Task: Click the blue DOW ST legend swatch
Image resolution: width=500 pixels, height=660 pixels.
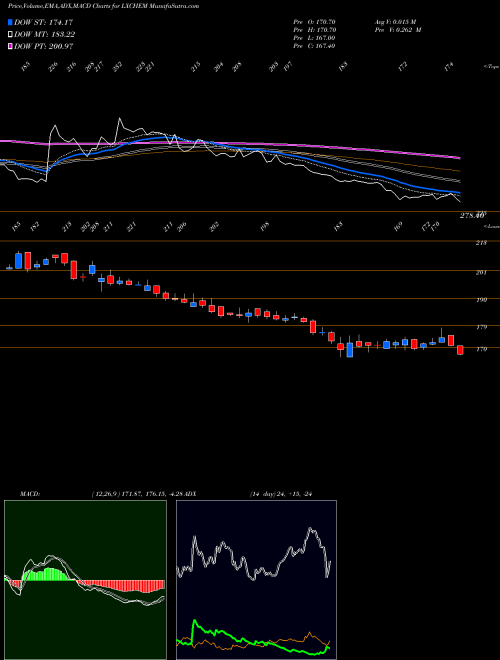Action: 10,23
